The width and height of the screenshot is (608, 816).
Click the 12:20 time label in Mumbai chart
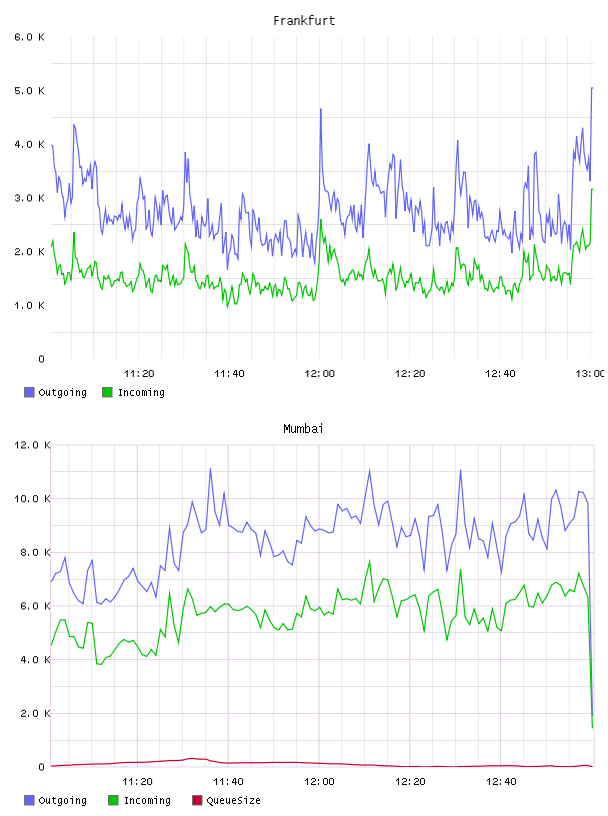(x=410, y=782)
